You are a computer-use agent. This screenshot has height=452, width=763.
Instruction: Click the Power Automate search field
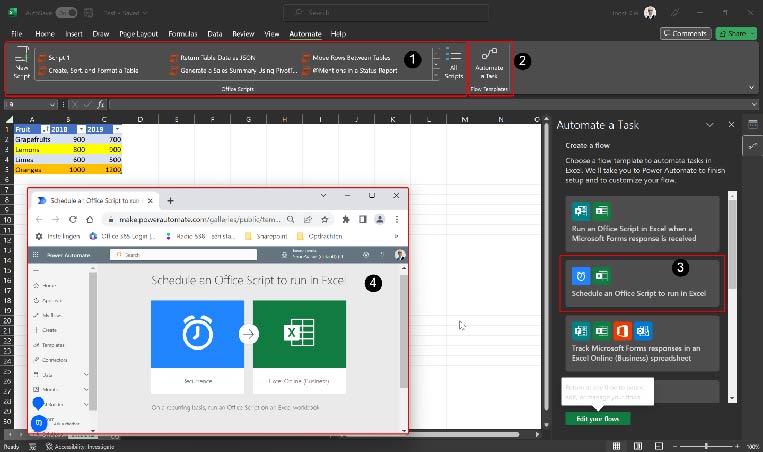[183, 255]
